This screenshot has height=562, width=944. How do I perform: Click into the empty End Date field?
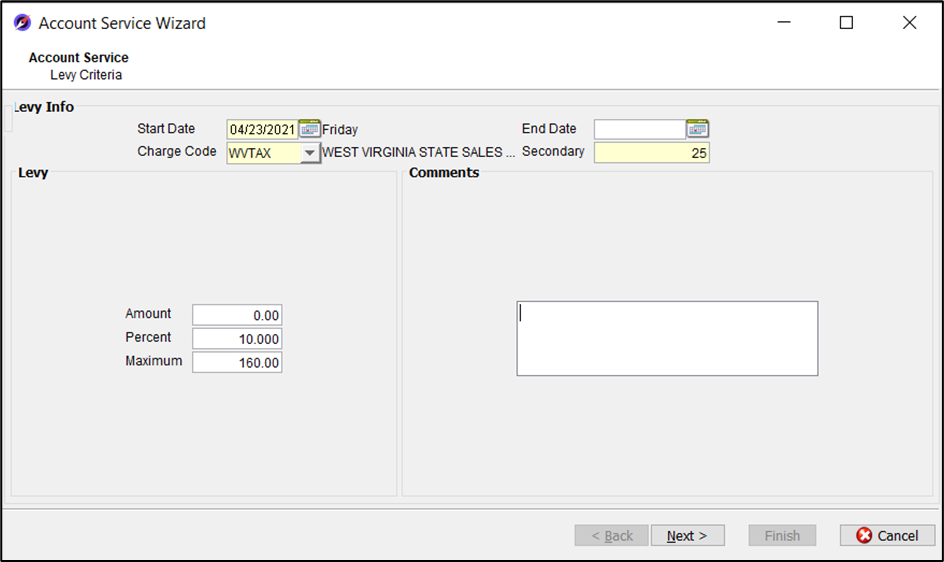[639, 129]
